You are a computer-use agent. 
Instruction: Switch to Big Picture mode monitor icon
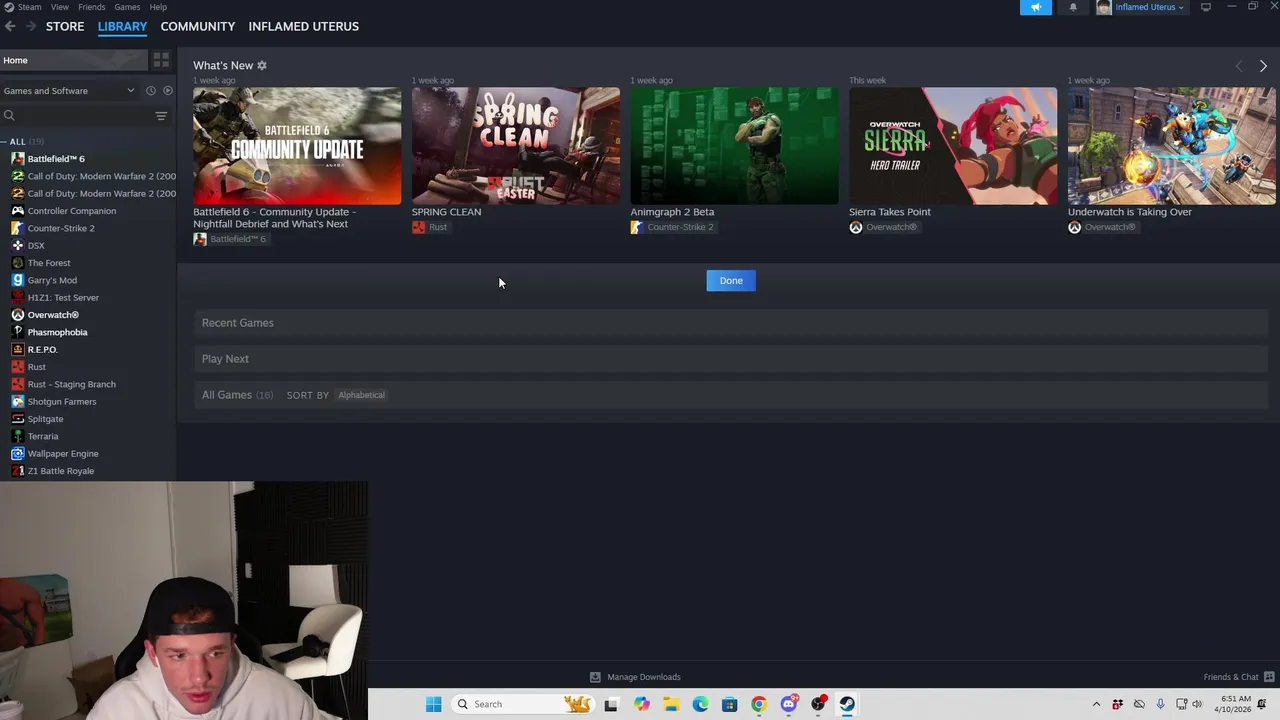(1206, 7)
